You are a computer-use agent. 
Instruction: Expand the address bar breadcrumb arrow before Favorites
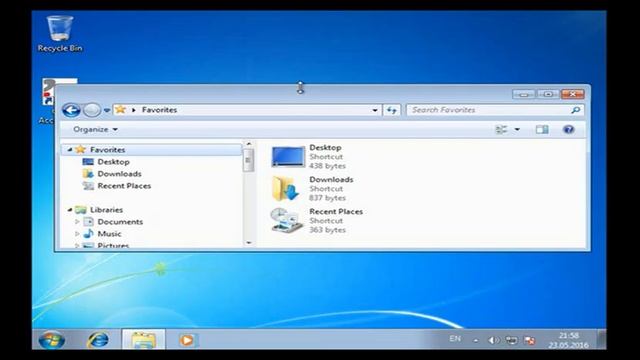(x=133, y=110)
